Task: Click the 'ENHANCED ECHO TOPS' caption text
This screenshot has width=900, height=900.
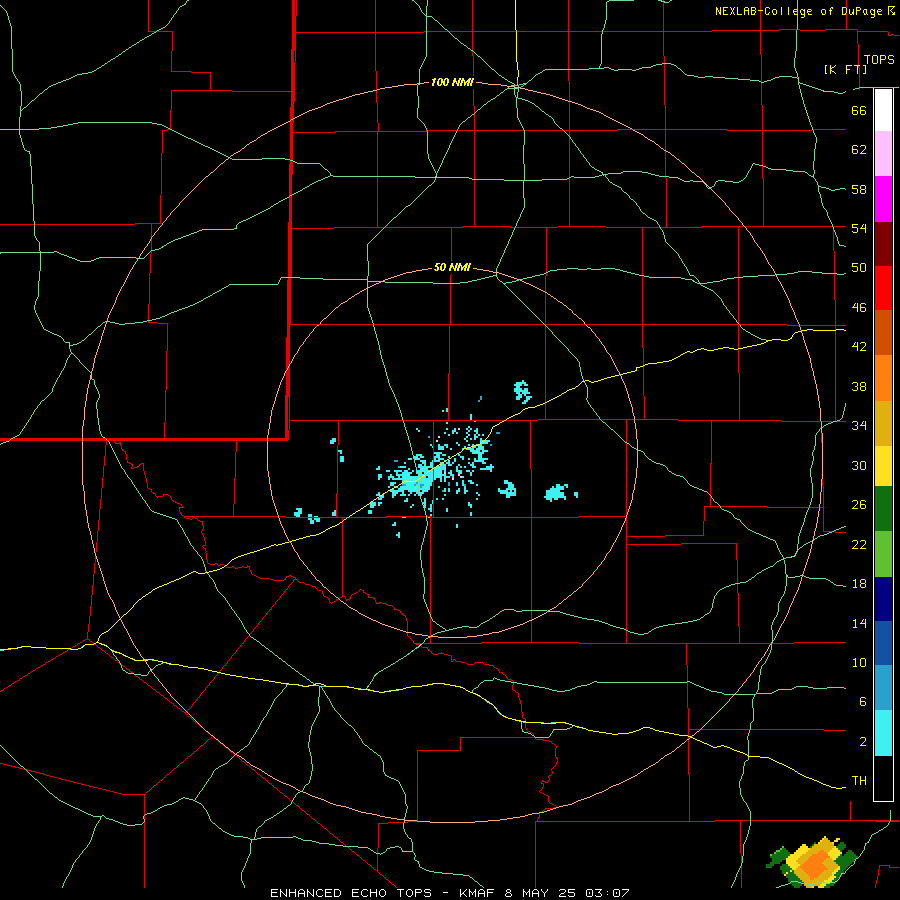Action: (x=351, y=893)
